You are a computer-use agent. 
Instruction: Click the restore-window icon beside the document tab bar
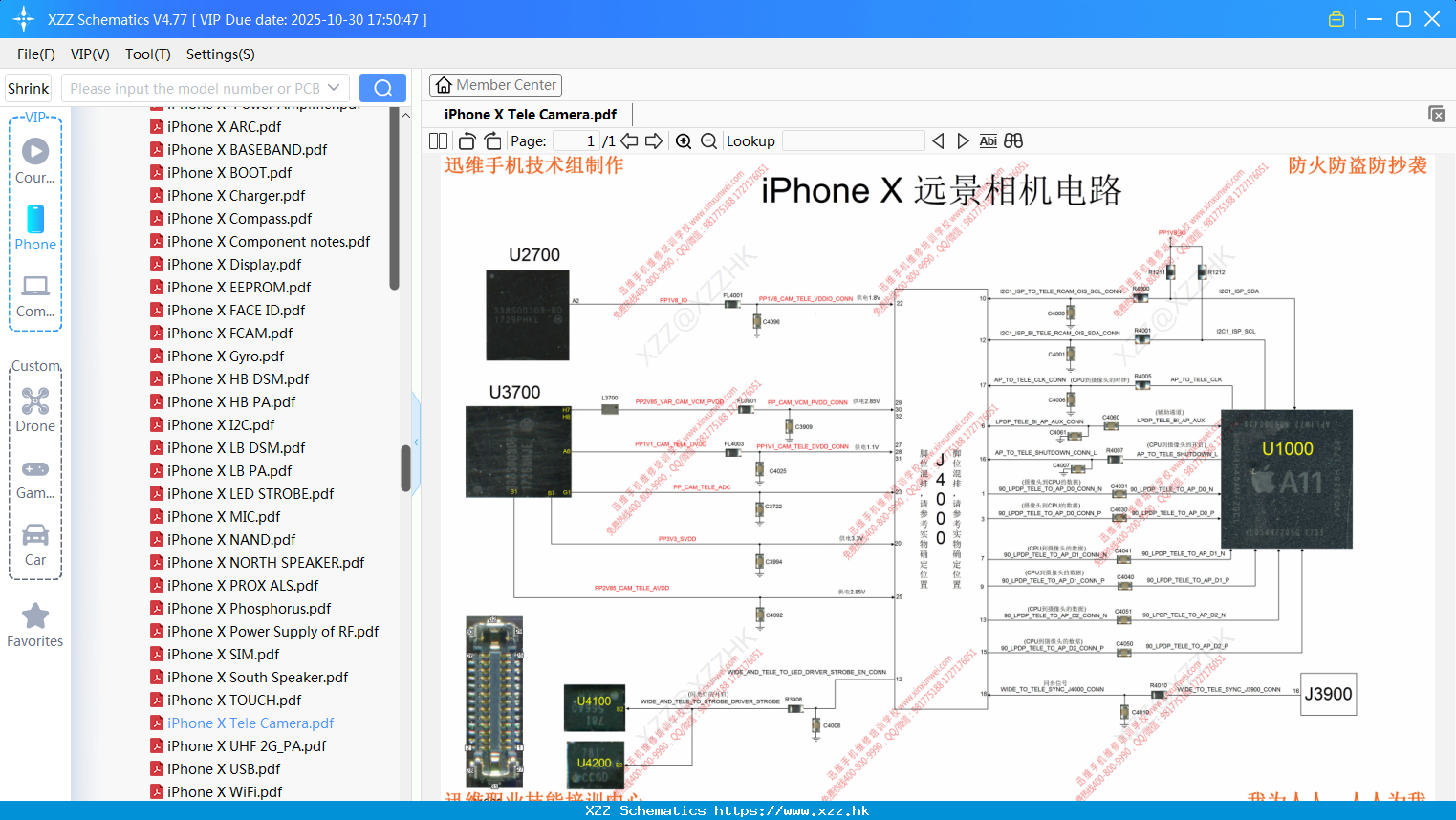point(1437,114)
